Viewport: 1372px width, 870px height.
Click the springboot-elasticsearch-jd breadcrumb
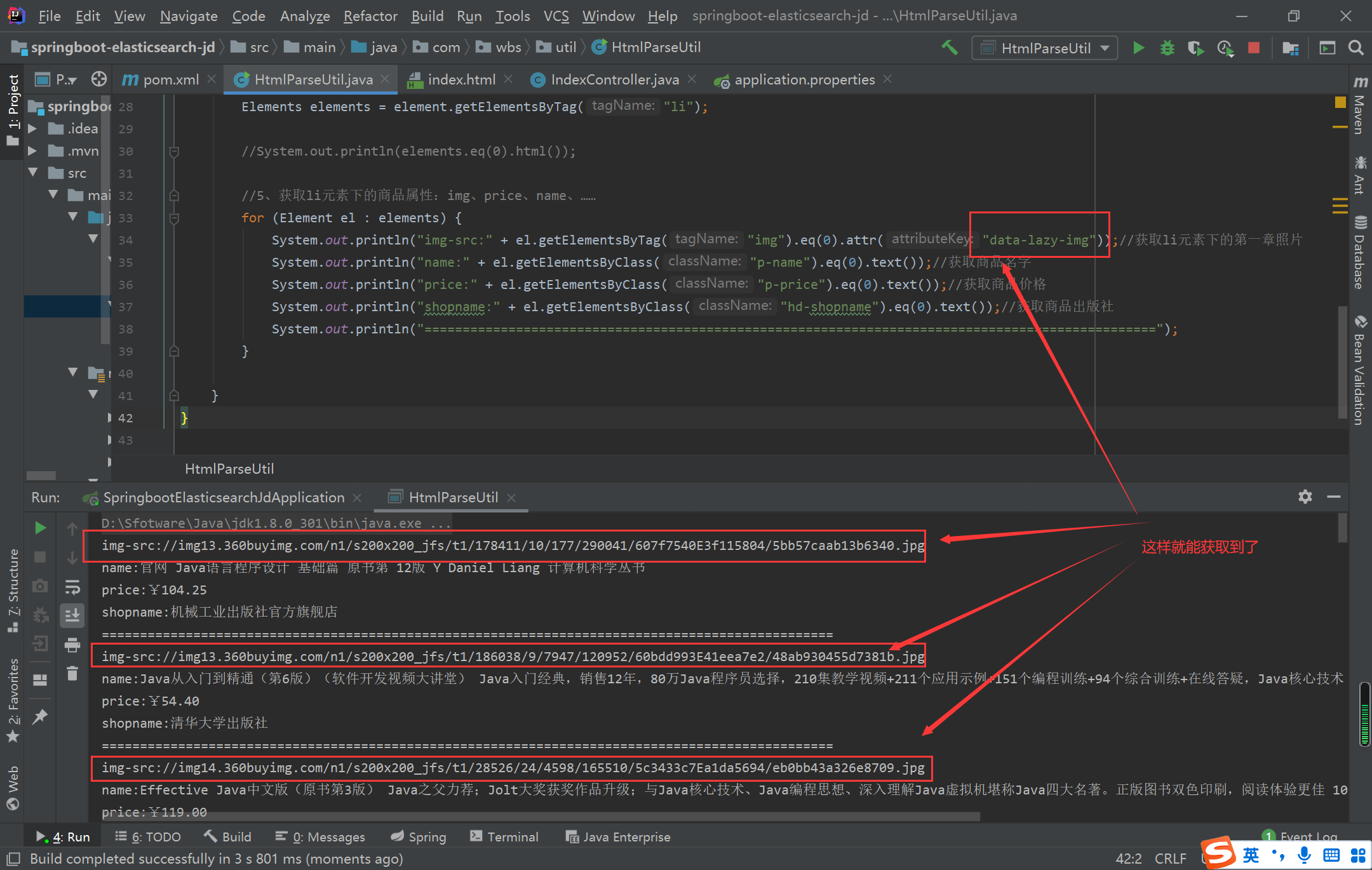click(123, 48)
